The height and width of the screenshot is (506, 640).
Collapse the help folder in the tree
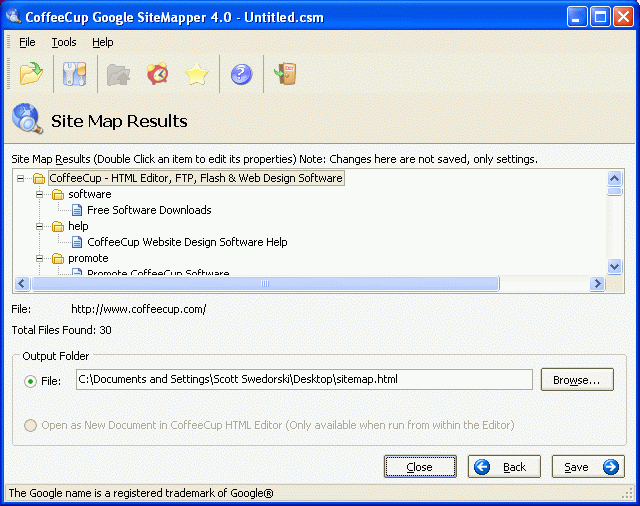39,226
